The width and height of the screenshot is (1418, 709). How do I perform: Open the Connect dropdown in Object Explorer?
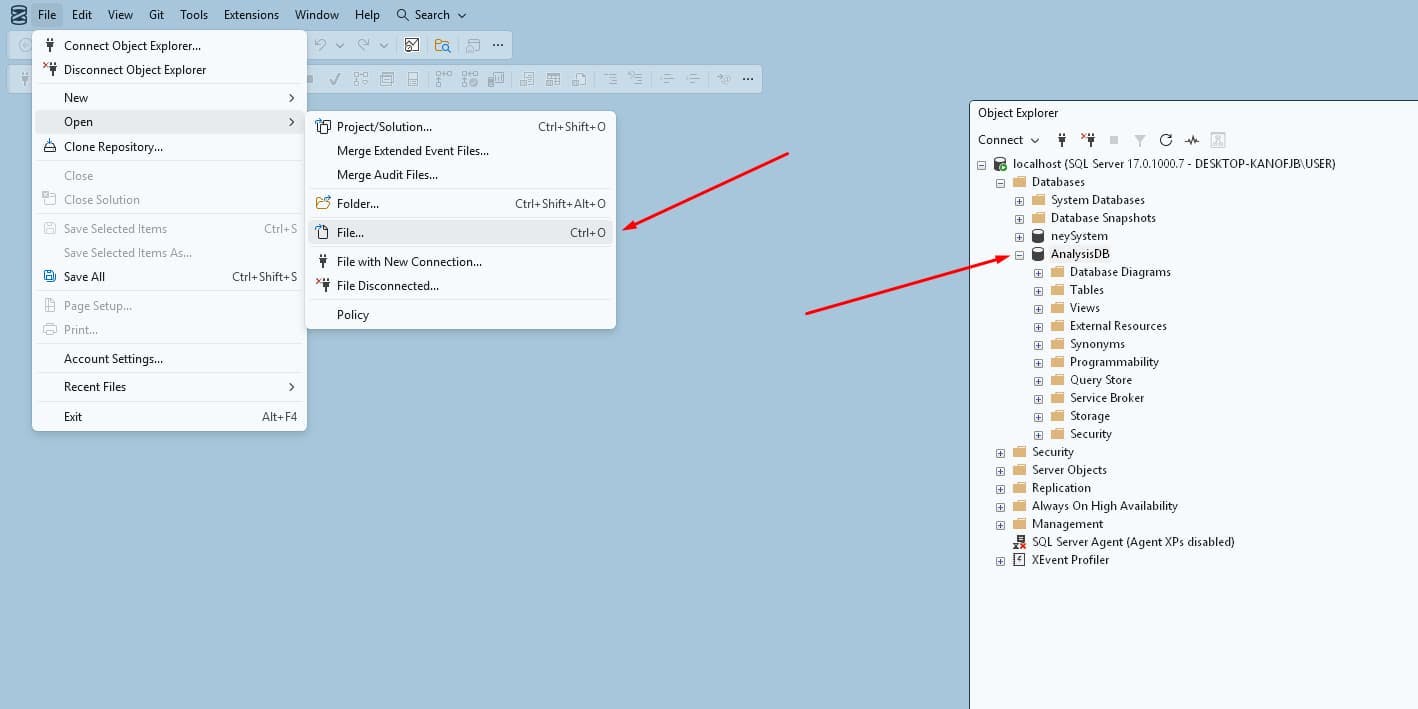[x=1035, y=140]
